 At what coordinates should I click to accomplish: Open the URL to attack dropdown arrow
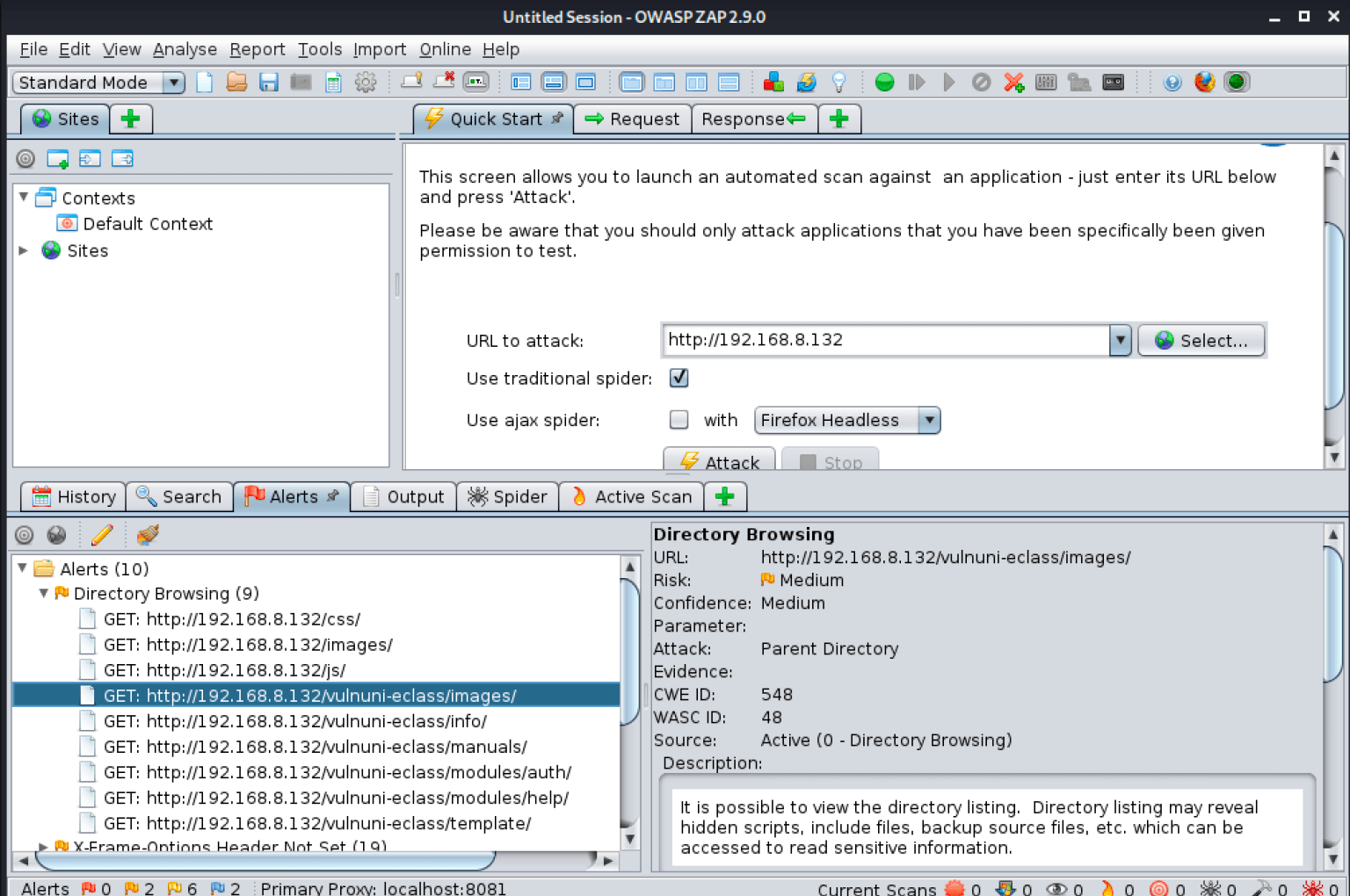1120,340
